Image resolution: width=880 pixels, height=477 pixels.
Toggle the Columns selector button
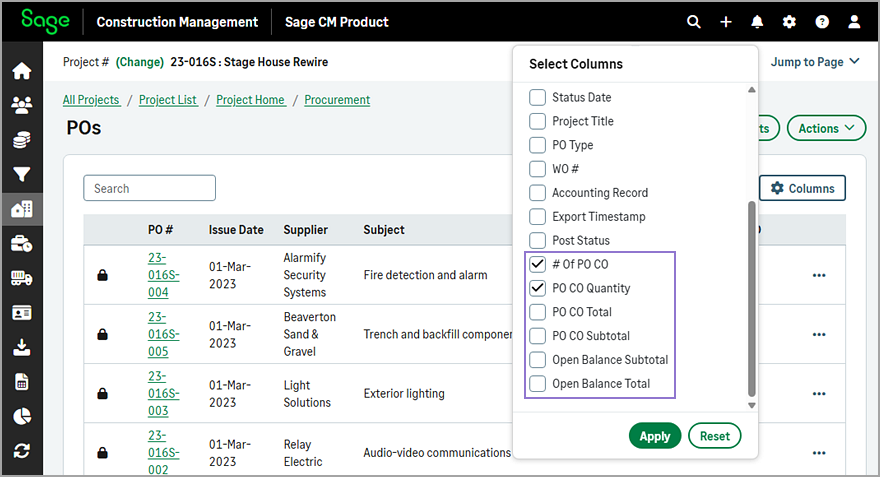coord(802,189)
